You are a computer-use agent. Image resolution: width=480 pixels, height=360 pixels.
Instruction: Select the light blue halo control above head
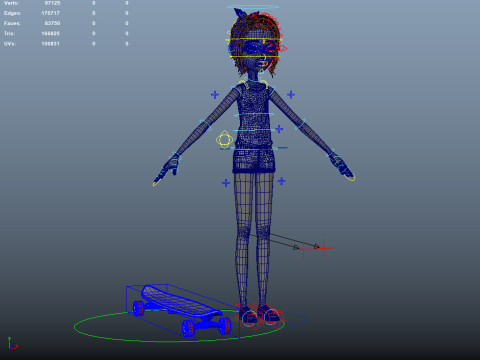click(x=253, y=7)
